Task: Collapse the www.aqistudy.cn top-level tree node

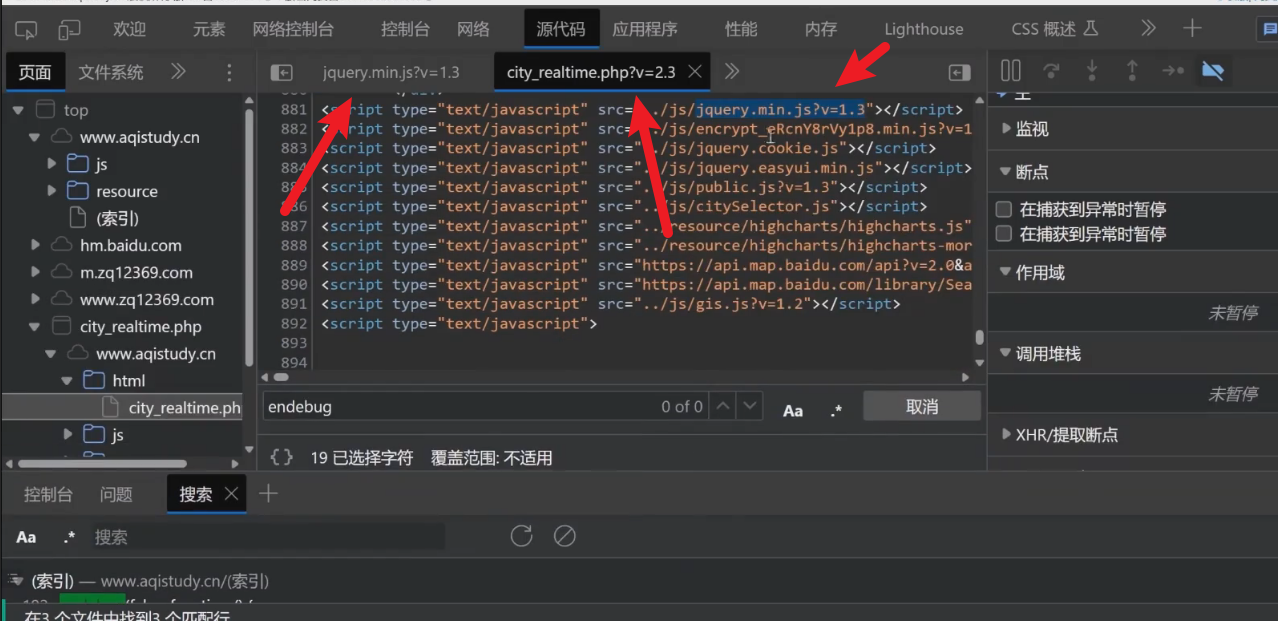Action: 34,137
